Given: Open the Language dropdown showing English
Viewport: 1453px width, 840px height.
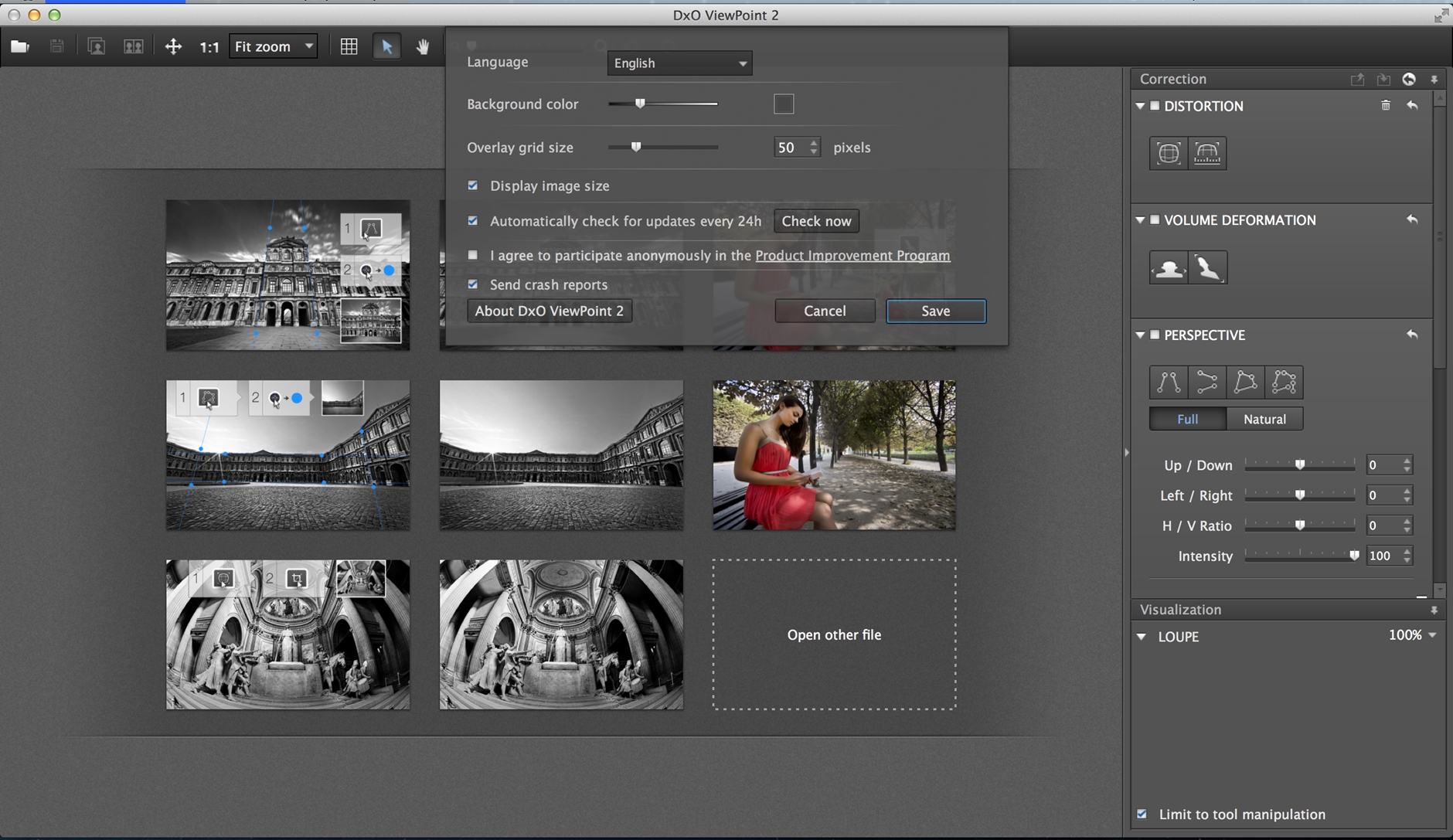Looking at the screenshot, I should (679, 63).
